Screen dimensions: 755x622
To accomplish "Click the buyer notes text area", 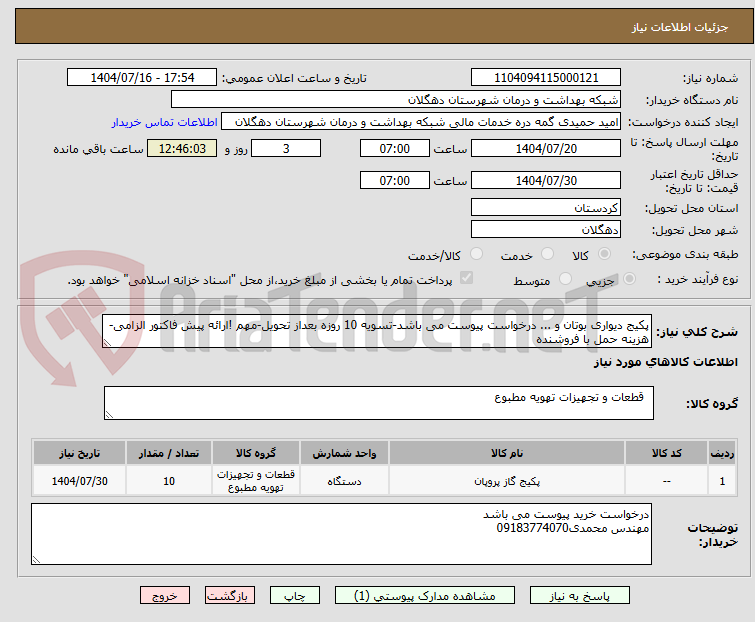I will coord(340,533).
